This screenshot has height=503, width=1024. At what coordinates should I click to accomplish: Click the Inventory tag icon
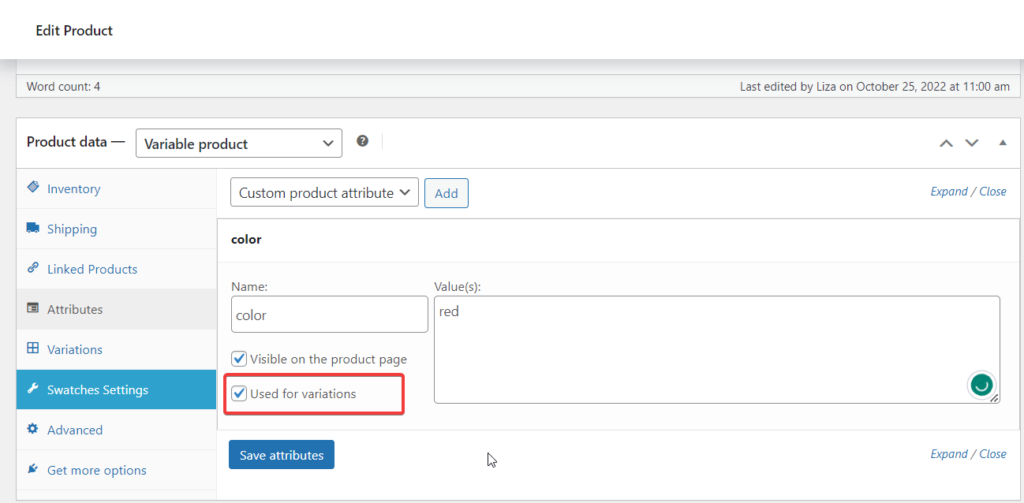pyautogui.click(x=33, y=188)
